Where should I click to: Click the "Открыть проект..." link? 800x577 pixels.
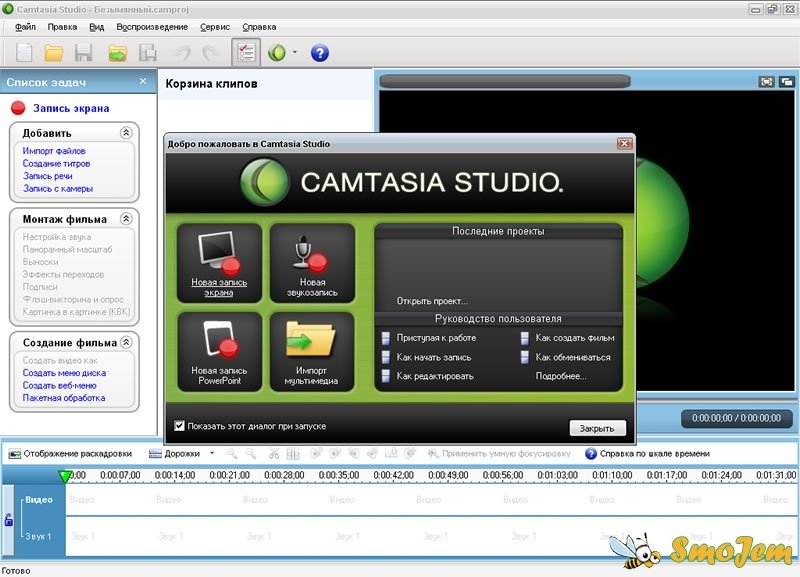pyautogui.click(x=432, y=300)
